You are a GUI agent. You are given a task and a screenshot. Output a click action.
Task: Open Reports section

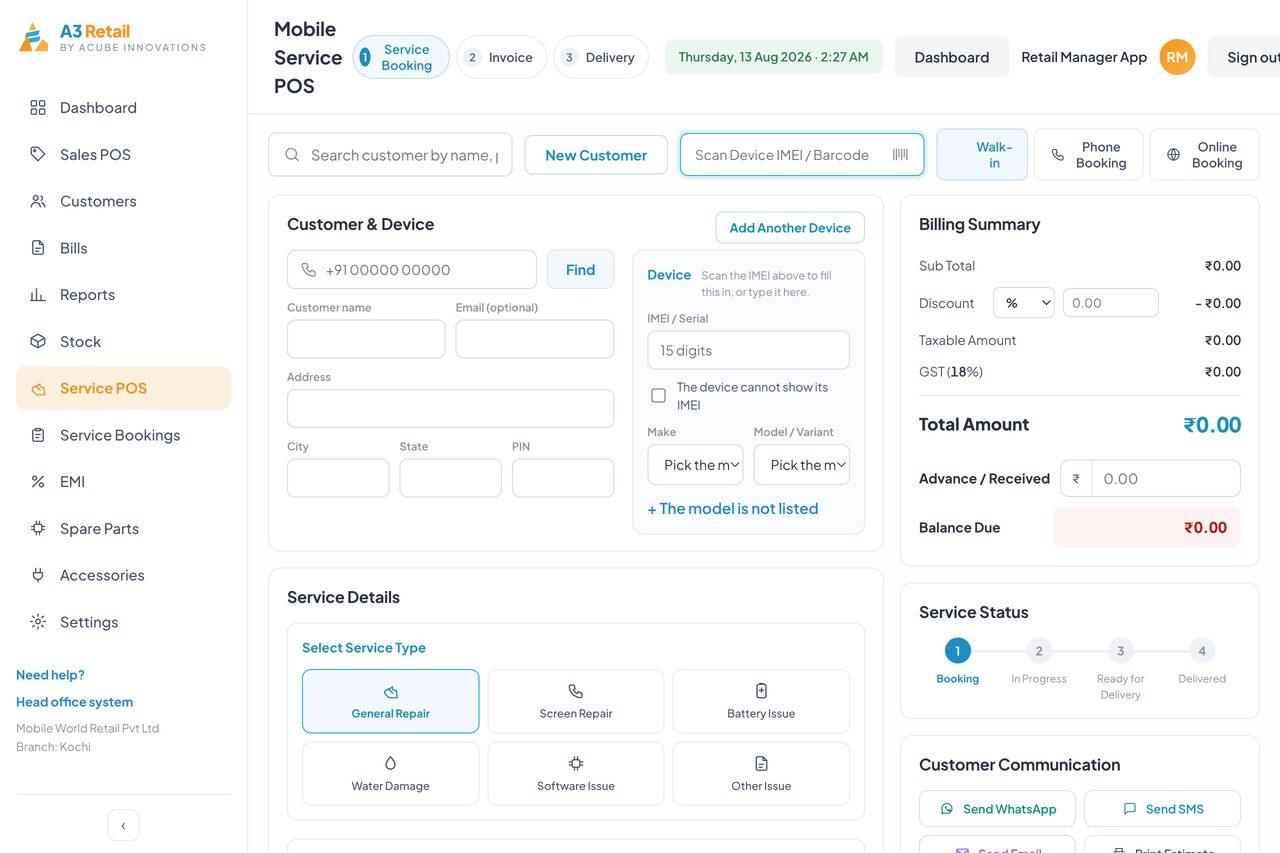(x=123, y=295)
